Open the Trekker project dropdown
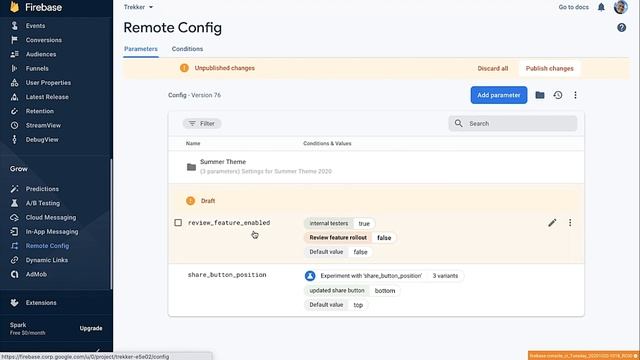This screenshot has height=360, width=640. 138,7
